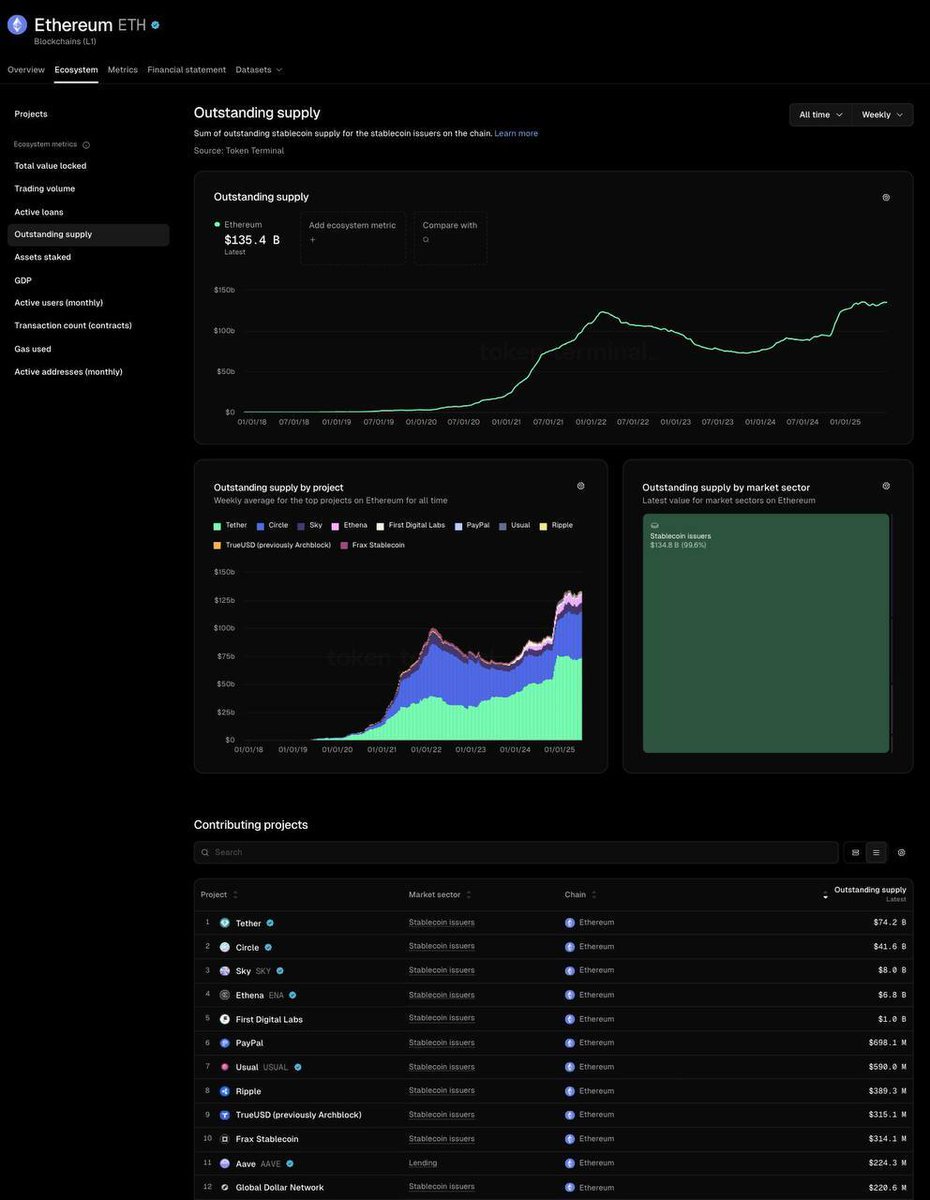Image resolution: width=930 pixels, height=1200 pixels.
Task: Click the TrueUSD legend color swatch
Action: (x=217, y=545)
